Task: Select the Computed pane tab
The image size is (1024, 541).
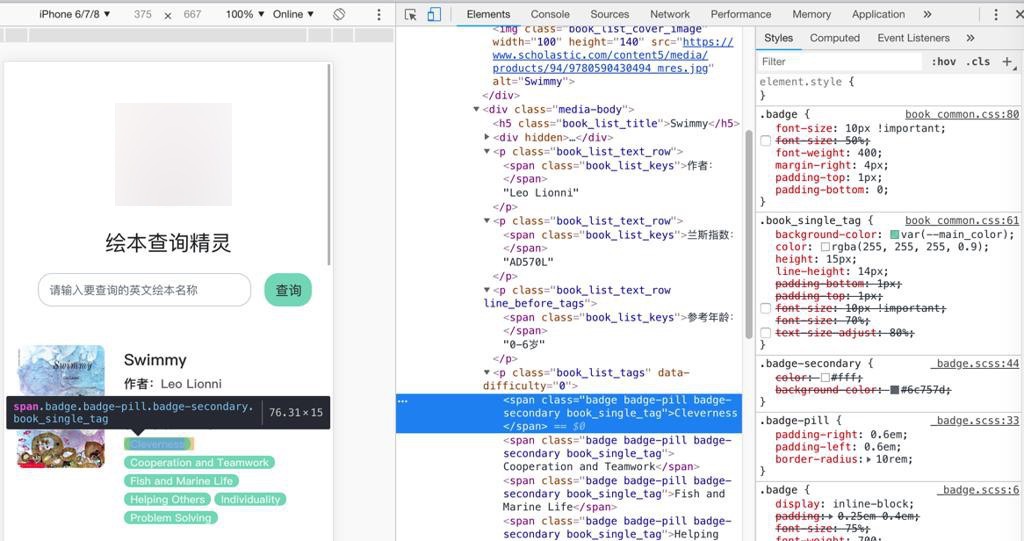Action: [x=835, y=38]
